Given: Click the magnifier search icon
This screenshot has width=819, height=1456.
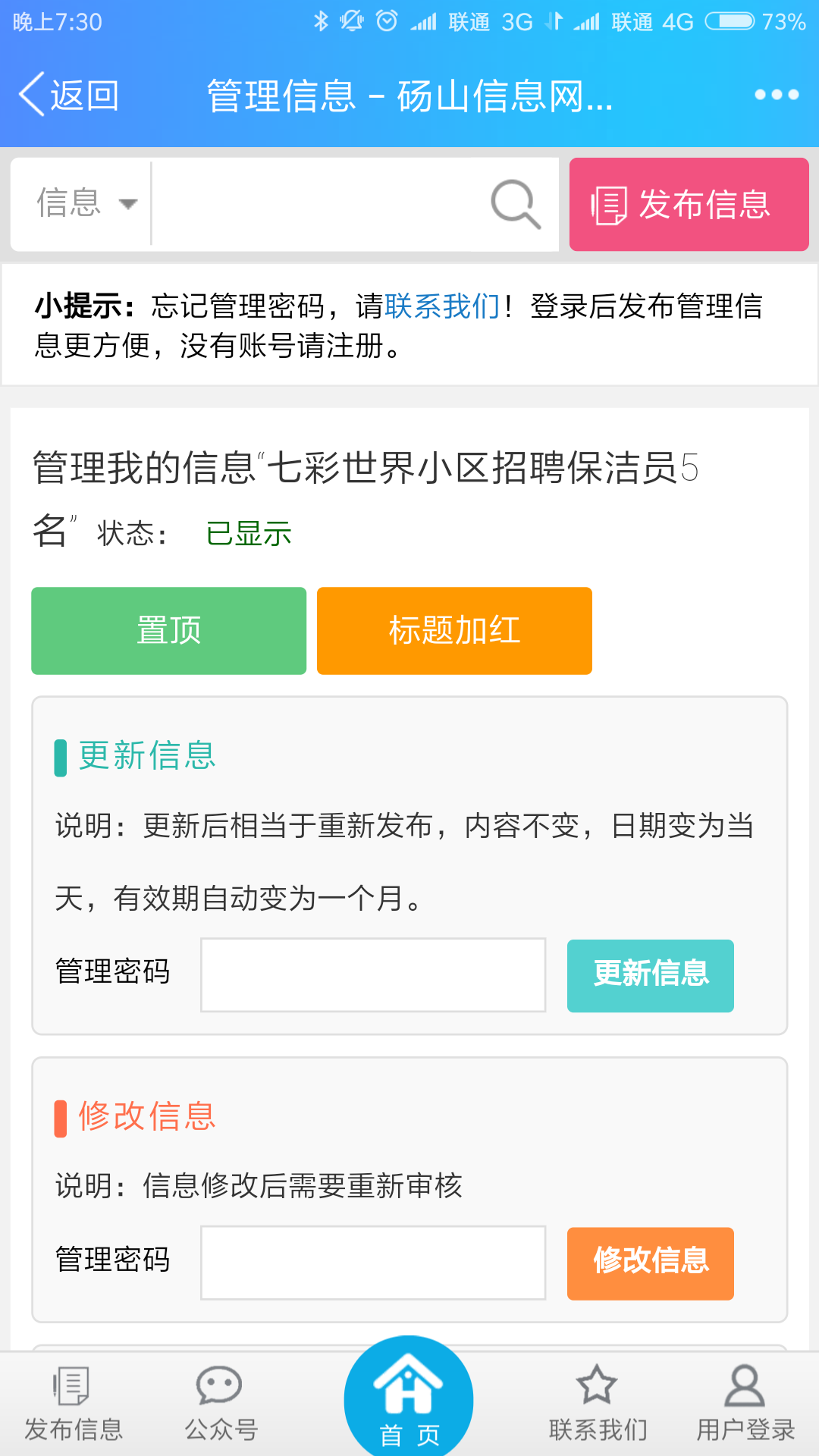Looking at the screenshot, I should [516, 204].
